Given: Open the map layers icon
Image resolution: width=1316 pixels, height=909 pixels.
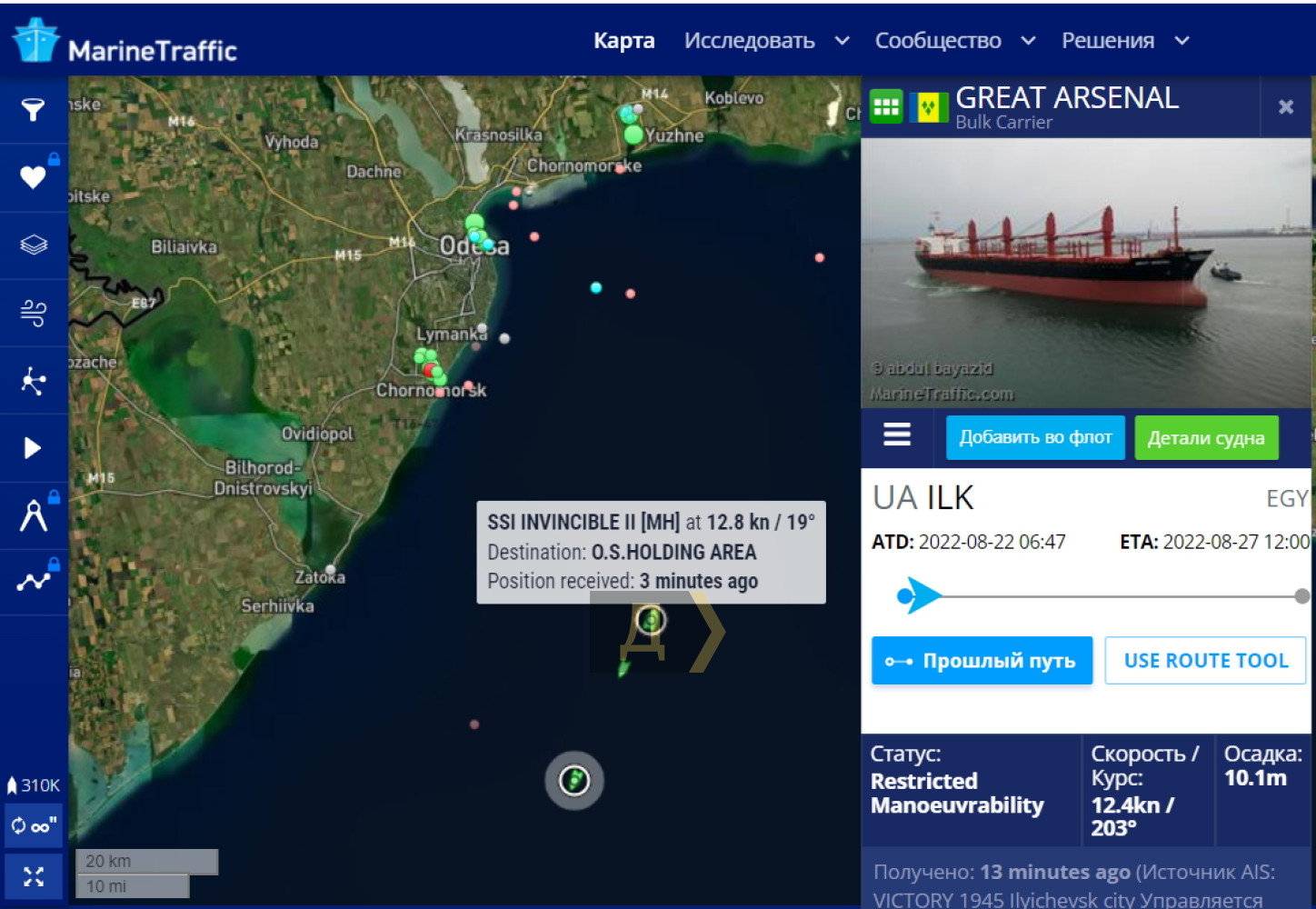Looking at the screenshot, I should point(33,245).
